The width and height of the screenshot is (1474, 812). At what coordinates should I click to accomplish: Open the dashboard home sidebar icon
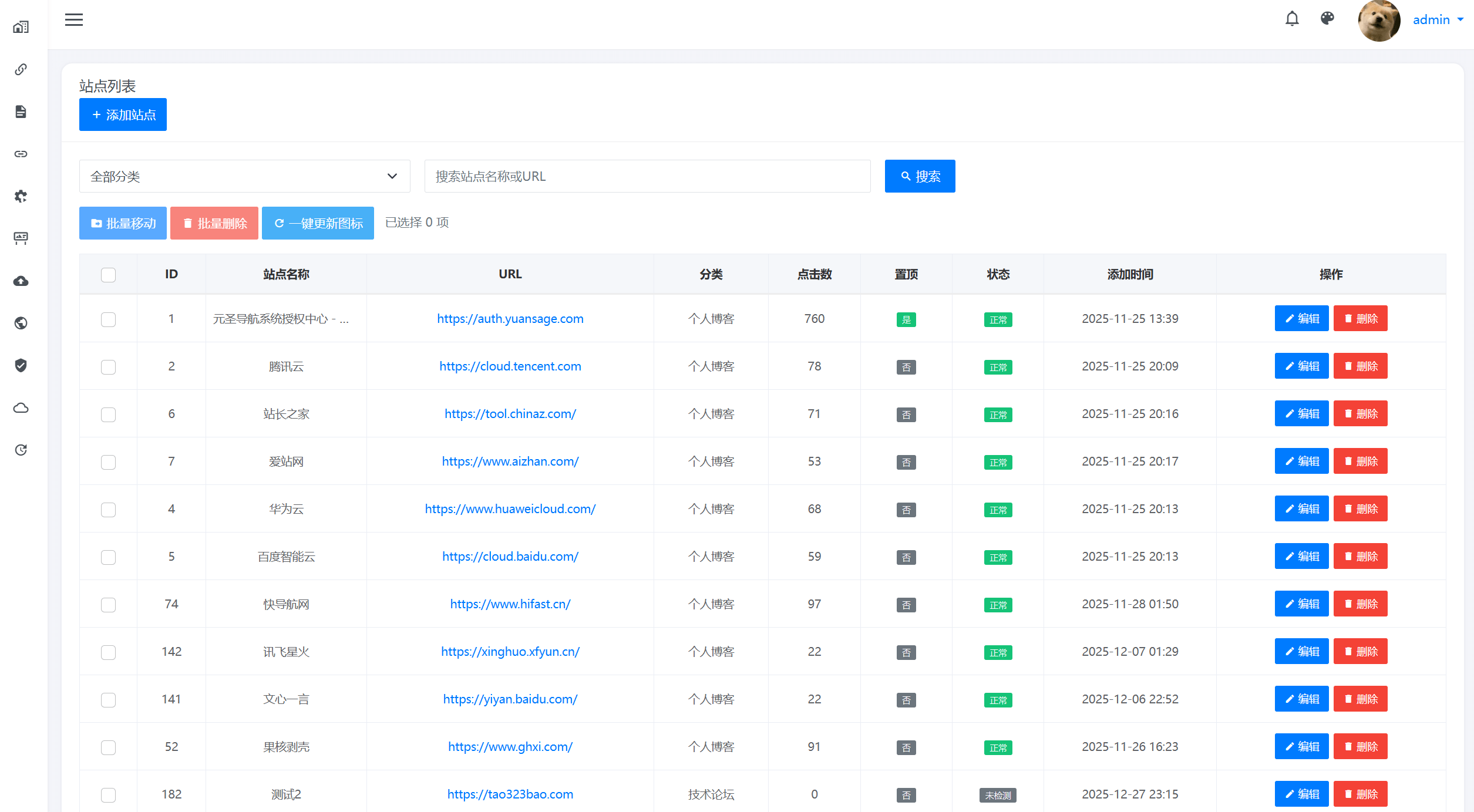(x=21, y=27)
